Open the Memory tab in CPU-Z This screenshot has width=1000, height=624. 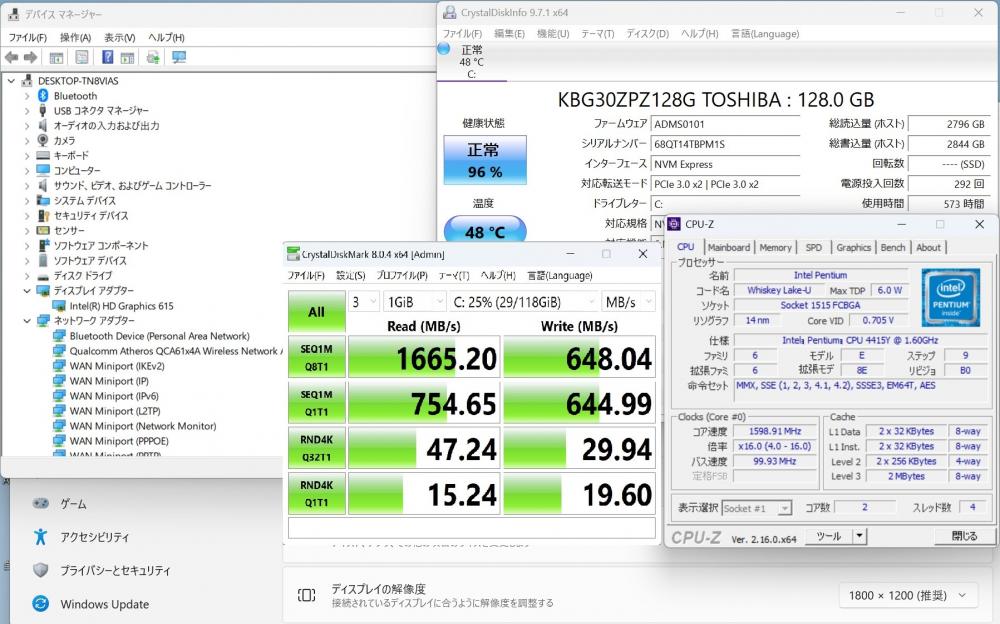coord(775,247)
